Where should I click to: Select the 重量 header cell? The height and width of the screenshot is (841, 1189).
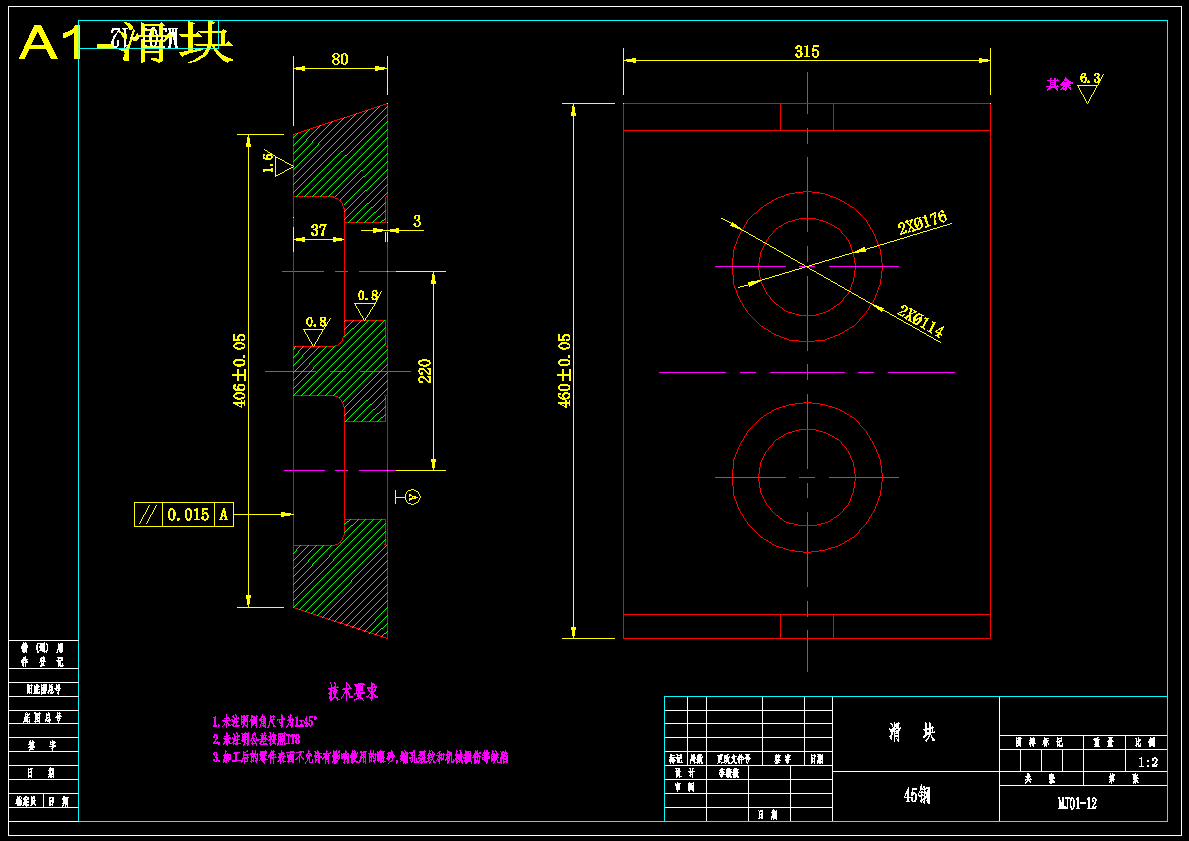tap(1104, 742)
